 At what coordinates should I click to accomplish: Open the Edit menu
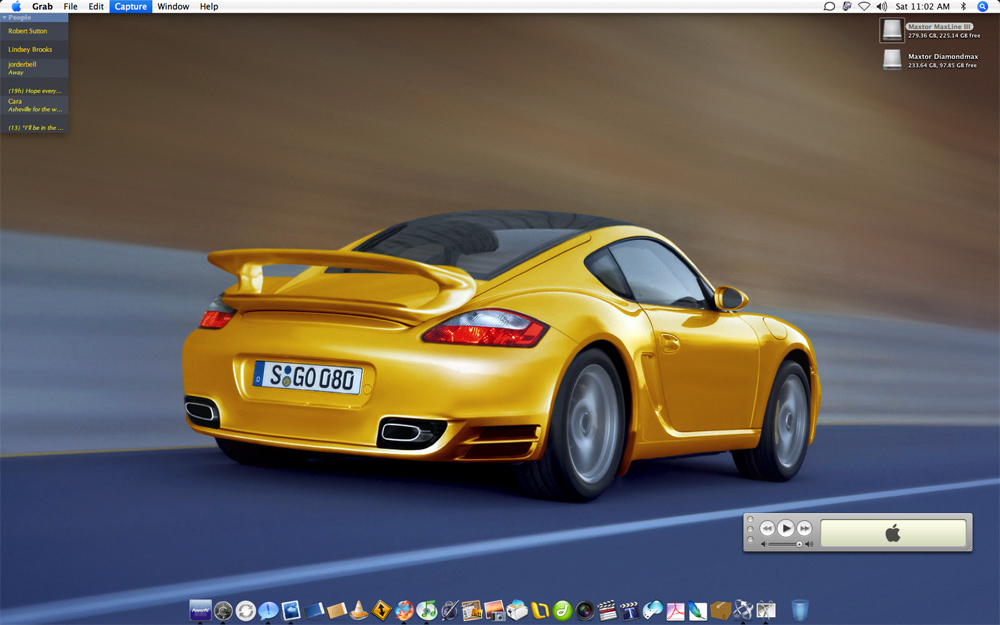tap(96, 6)
